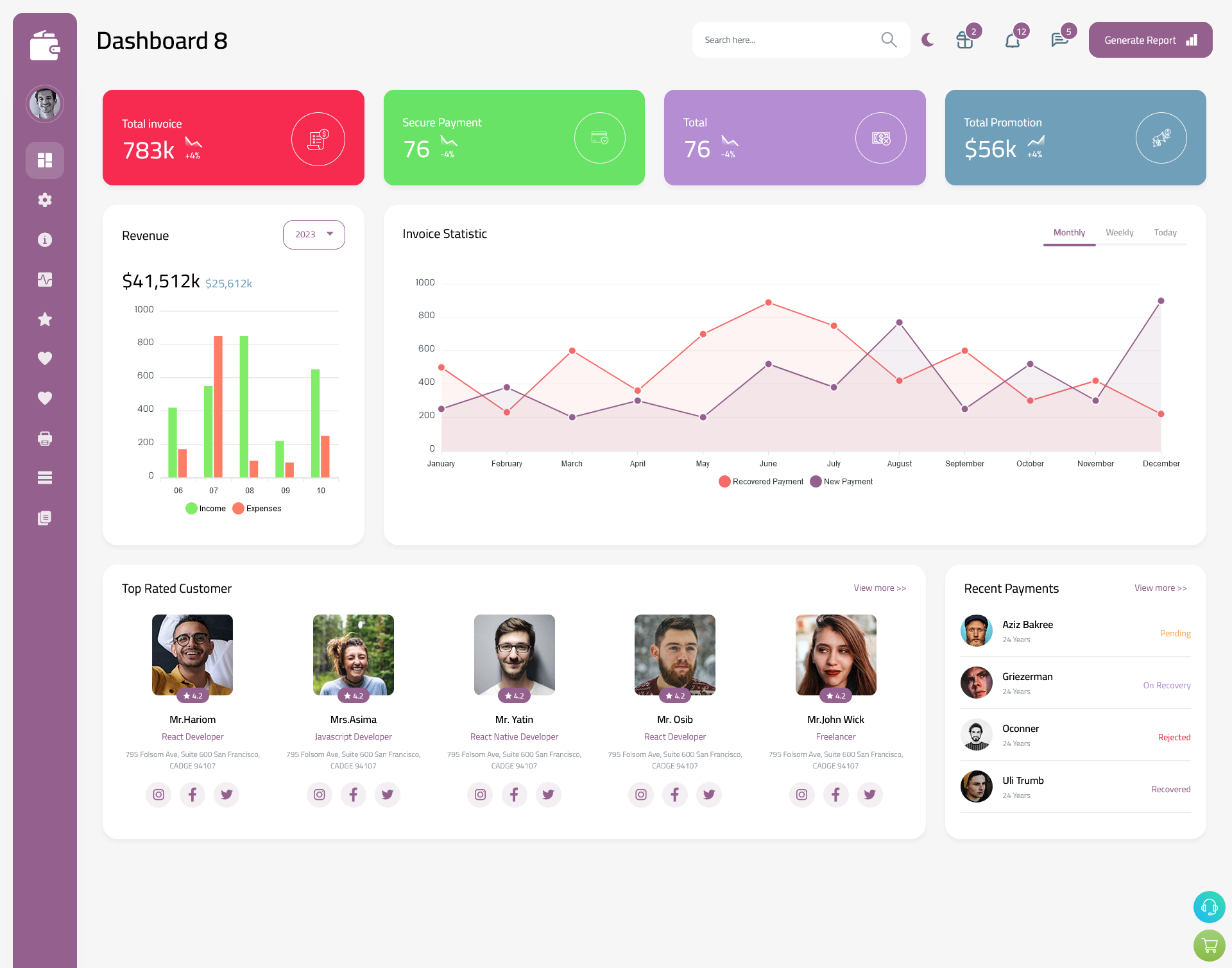Click the star/favorites icon in sidebar
Screen dimensions: 1232x968
(45, 319)
